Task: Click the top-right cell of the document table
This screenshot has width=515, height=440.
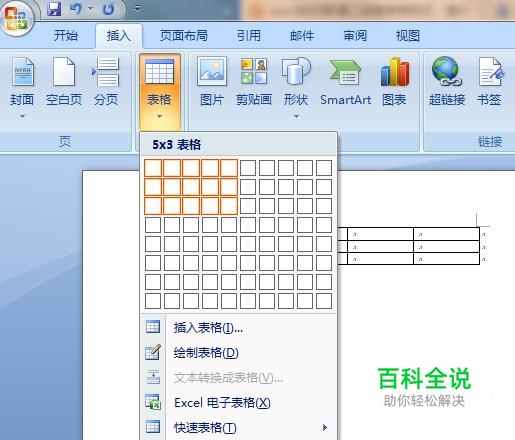Action: (446, 234)
